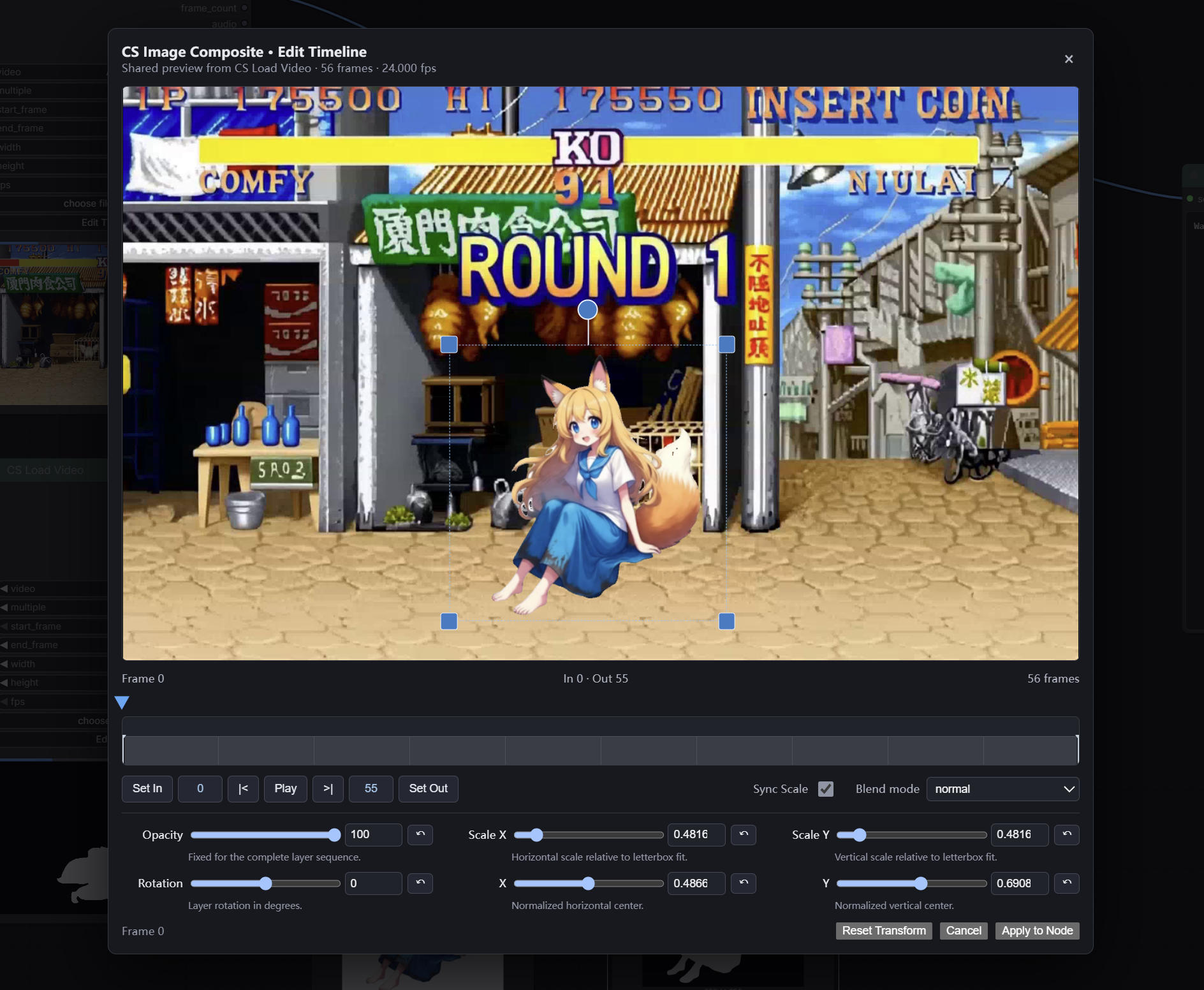Viewport: 1204px width, 990px height.
Task: Click the Set In button
Action: (147, 788)
